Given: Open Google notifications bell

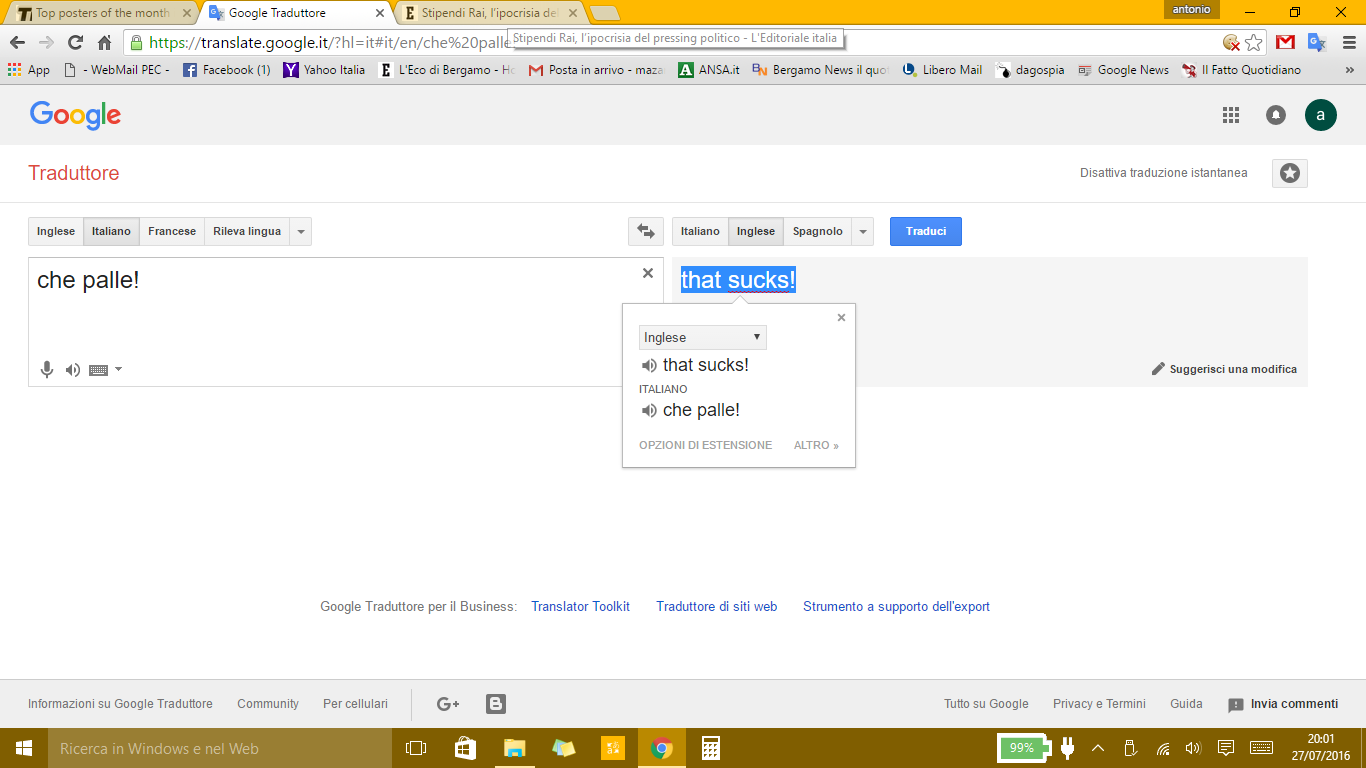Looking at the screenshot, I should click(x=1276, y=115).
